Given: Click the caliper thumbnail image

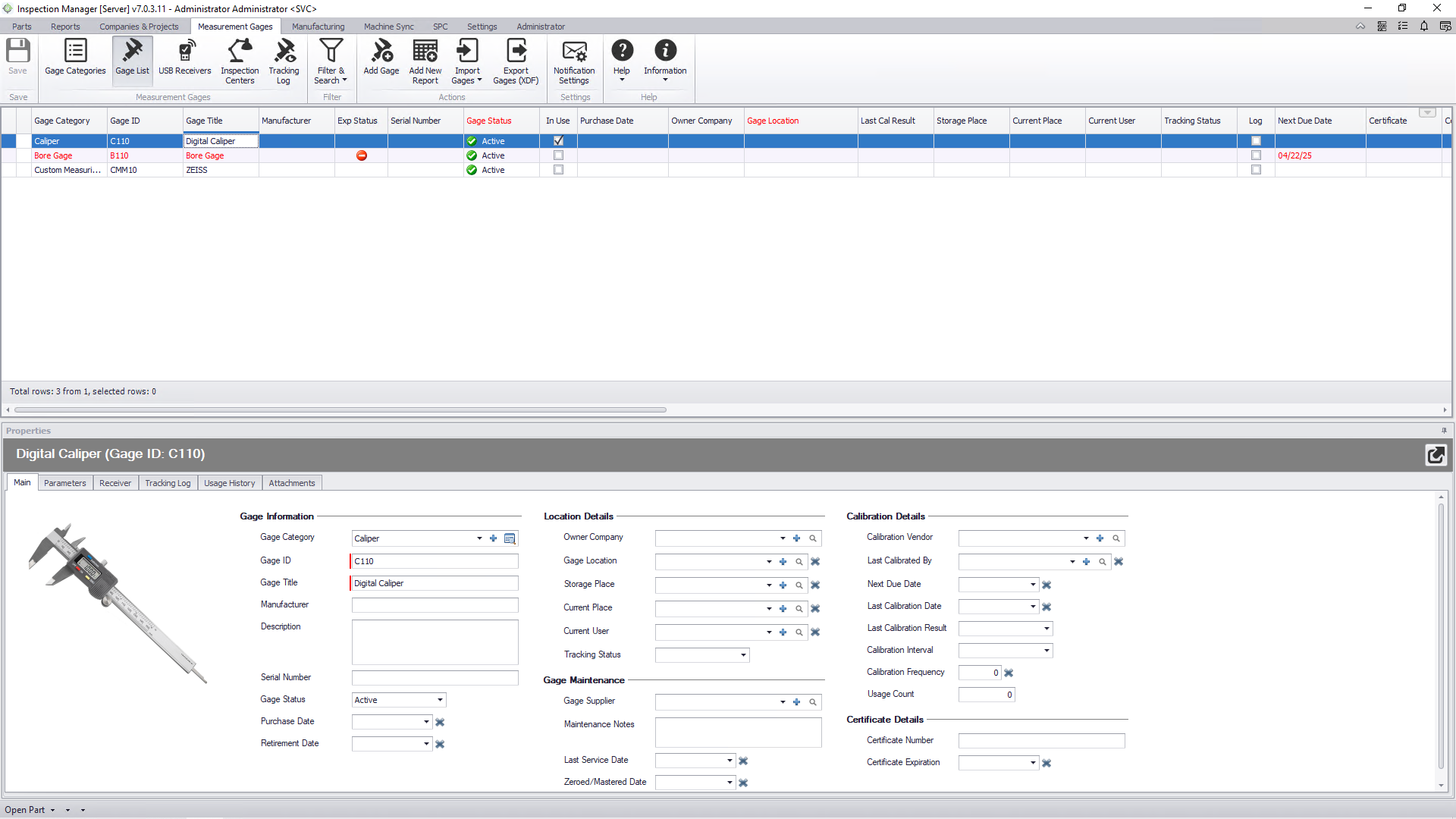Looking at the screenshot, I should [x=118, y=603].
